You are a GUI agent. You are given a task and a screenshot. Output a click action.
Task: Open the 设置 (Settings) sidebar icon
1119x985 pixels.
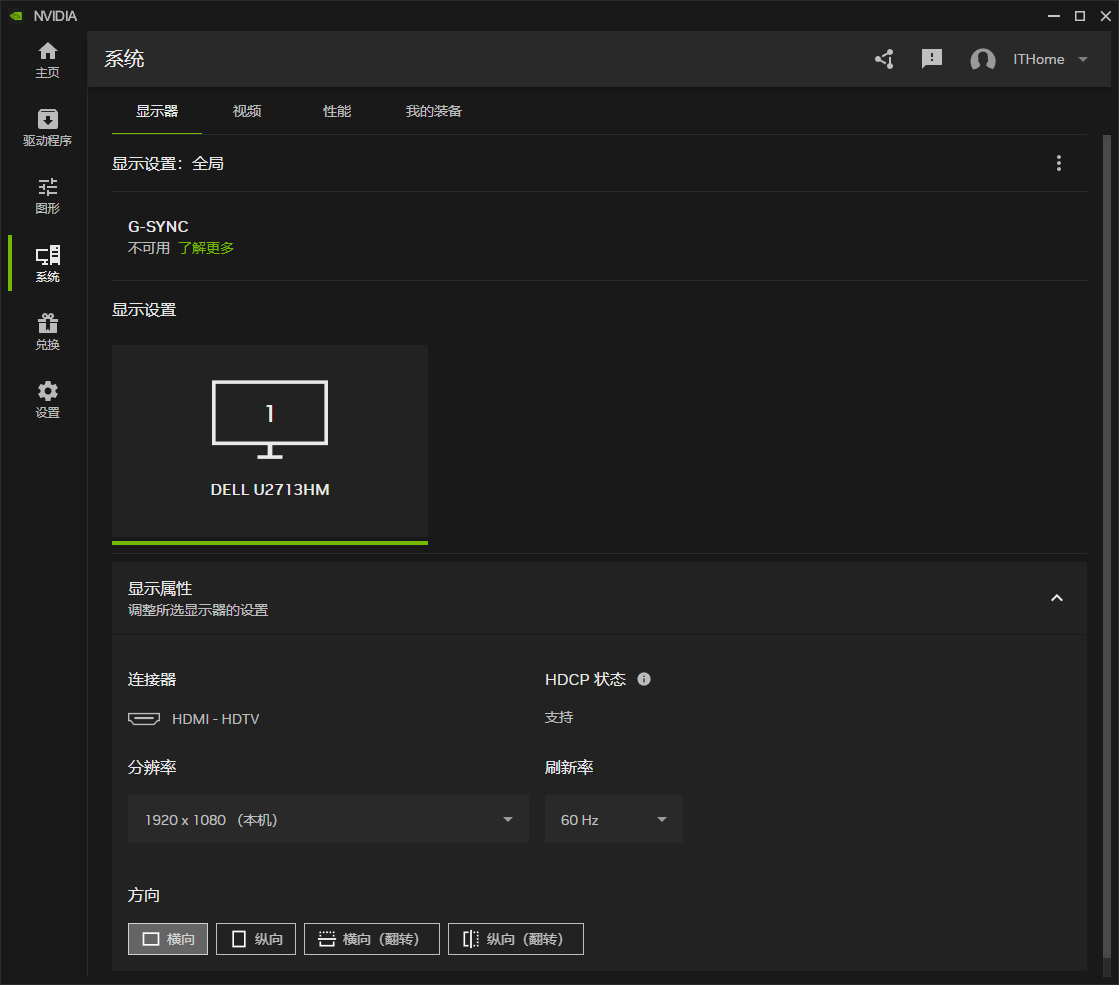[47, 399]
